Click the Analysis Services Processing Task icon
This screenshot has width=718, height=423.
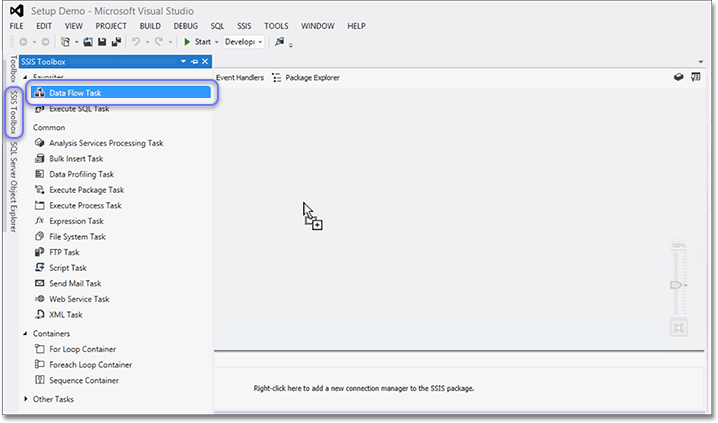40,143
